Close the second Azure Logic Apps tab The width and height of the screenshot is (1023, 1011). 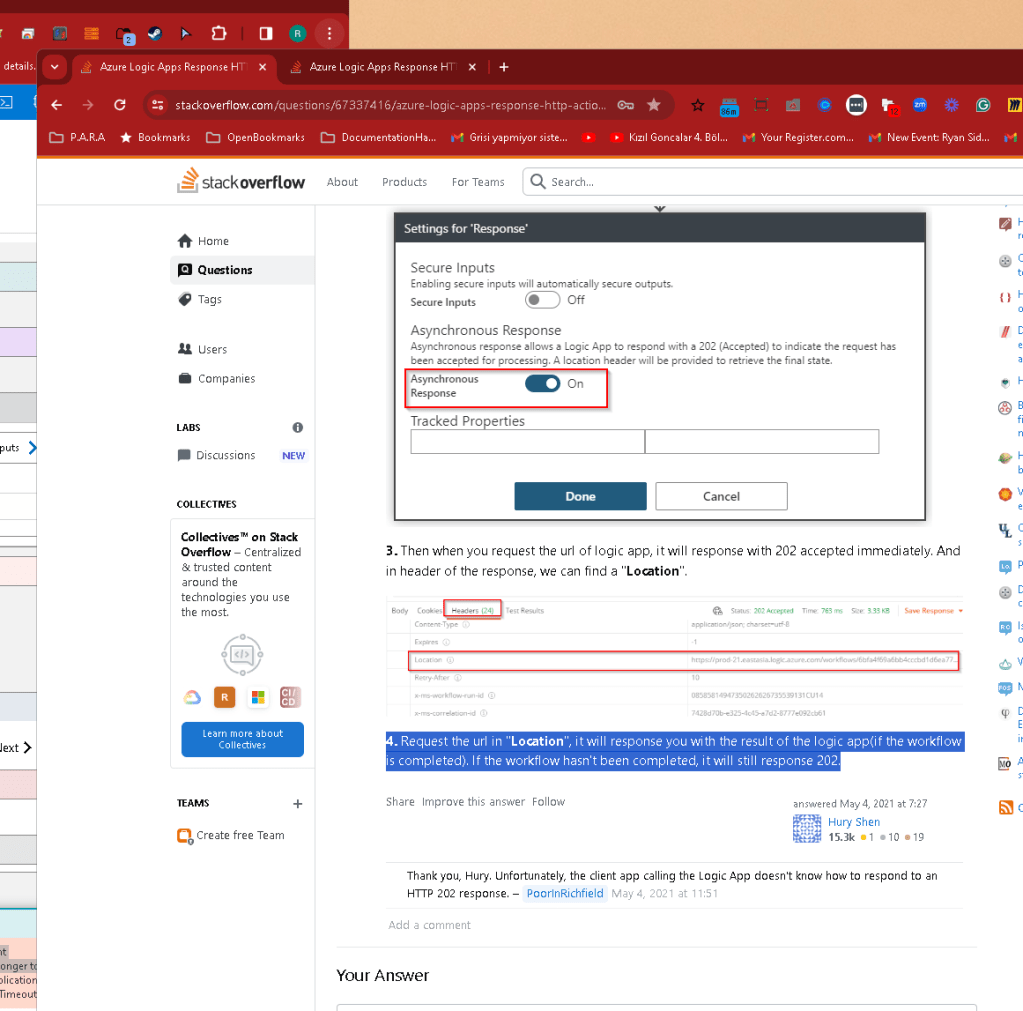point(472,67)
